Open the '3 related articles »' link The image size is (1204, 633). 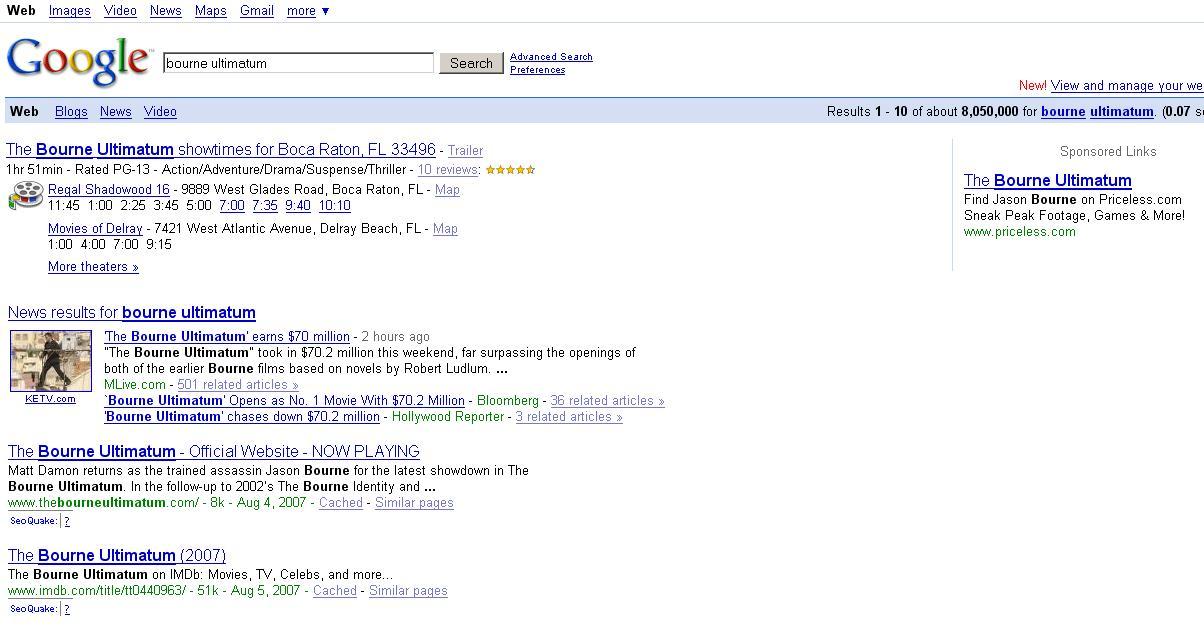coord(569,417)
